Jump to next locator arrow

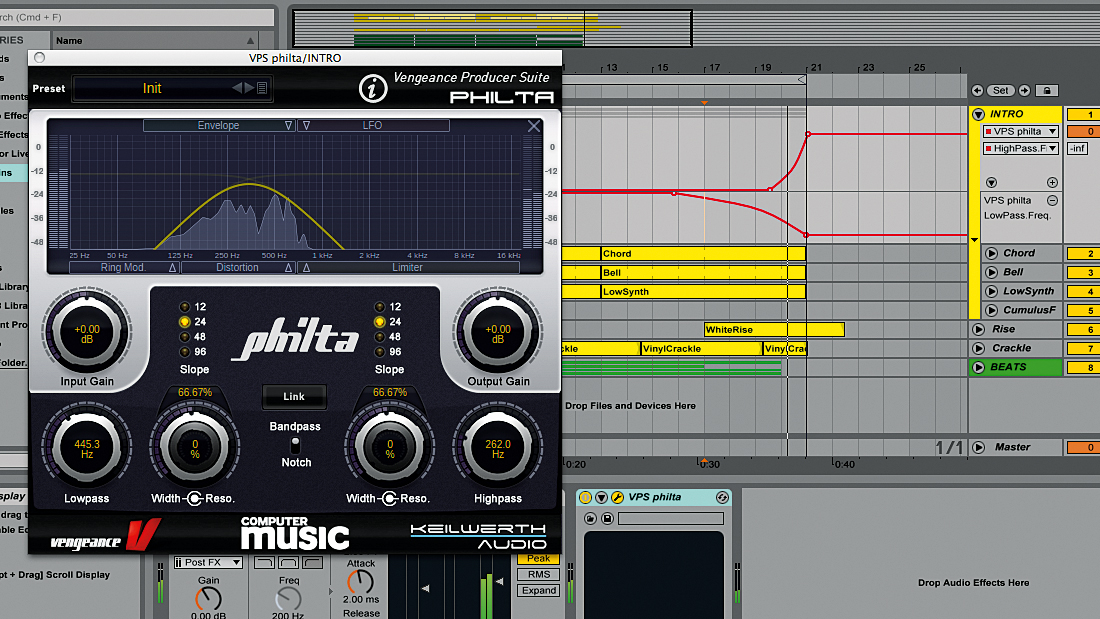coord(1024,91)
